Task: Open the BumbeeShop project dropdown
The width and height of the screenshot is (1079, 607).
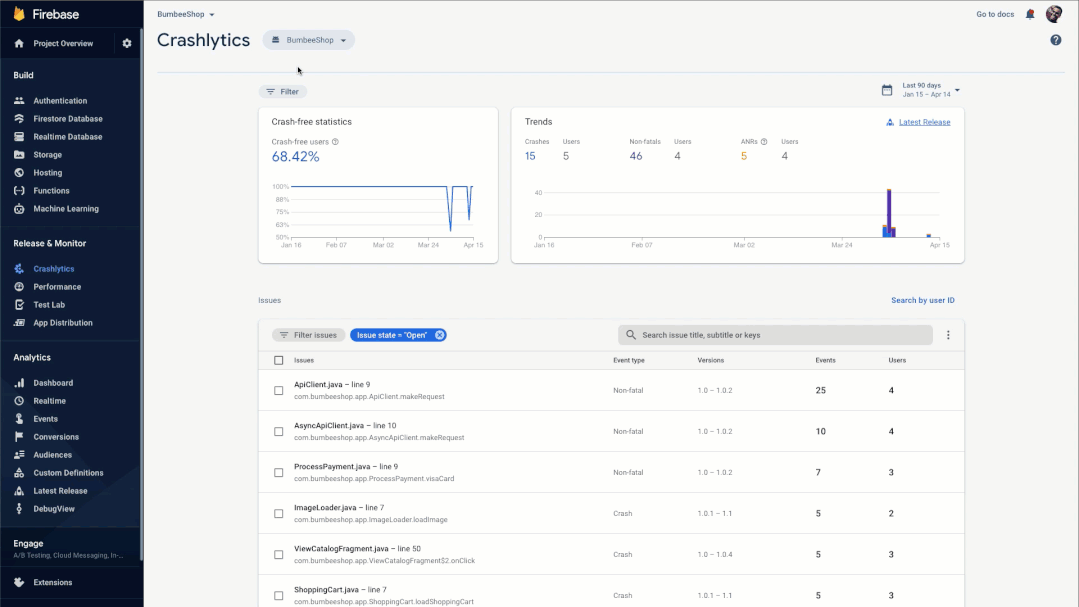Action: [x=185, y=14]
